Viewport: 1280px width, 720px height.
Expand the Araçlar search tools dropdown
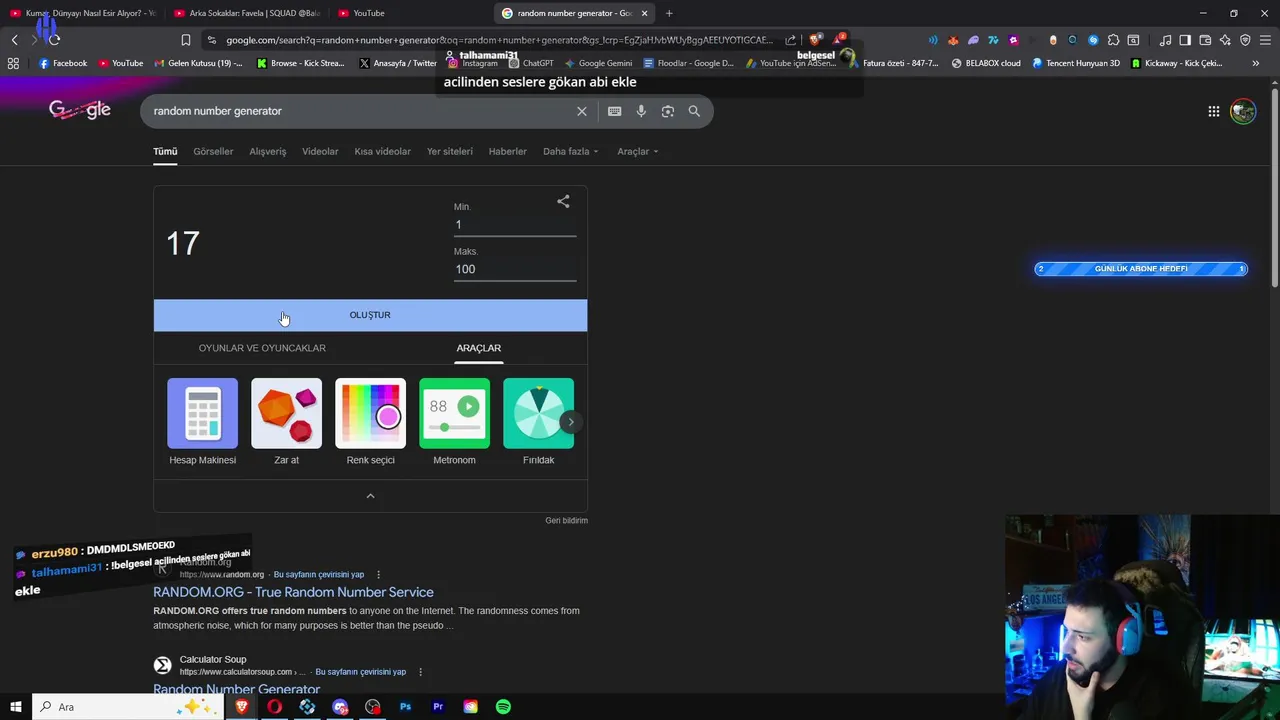(x=638, y=151)
